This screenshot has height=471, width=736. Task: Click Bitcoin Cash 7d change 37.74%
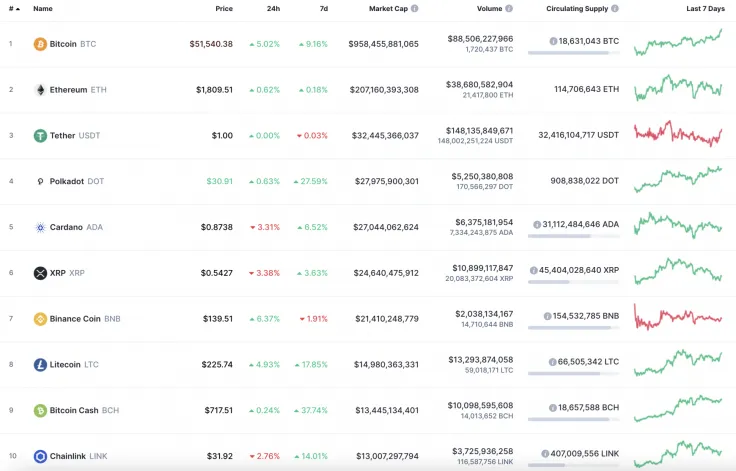coord(311,410)
